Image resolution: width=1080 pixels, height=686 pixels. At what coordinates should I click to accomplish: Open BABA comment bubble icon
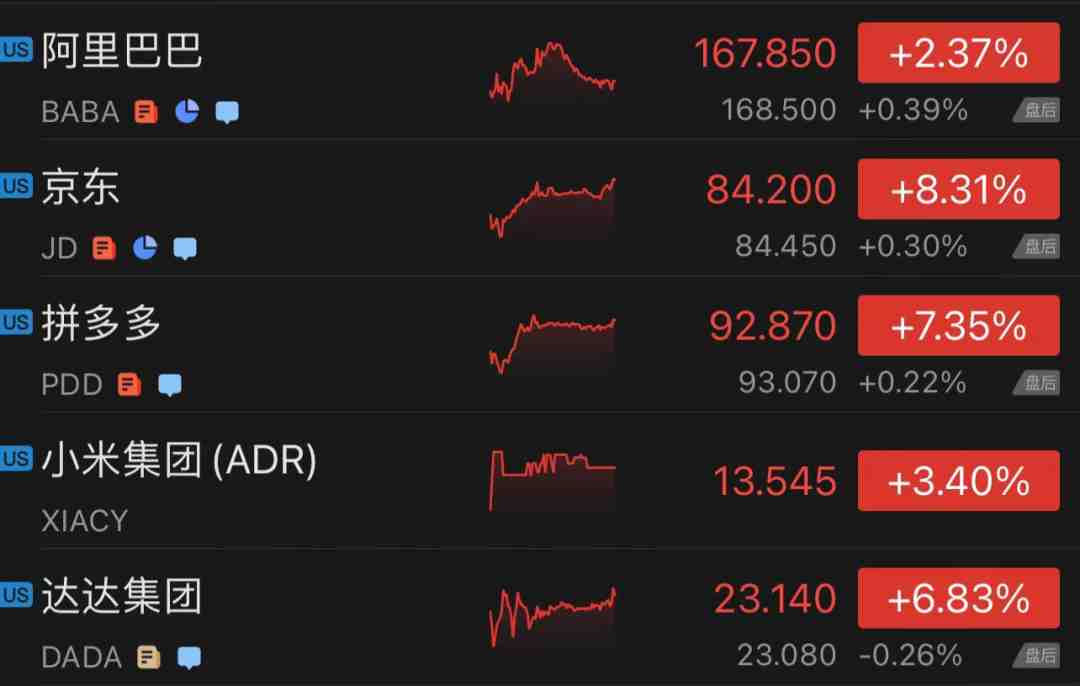(x=227, y=112)
